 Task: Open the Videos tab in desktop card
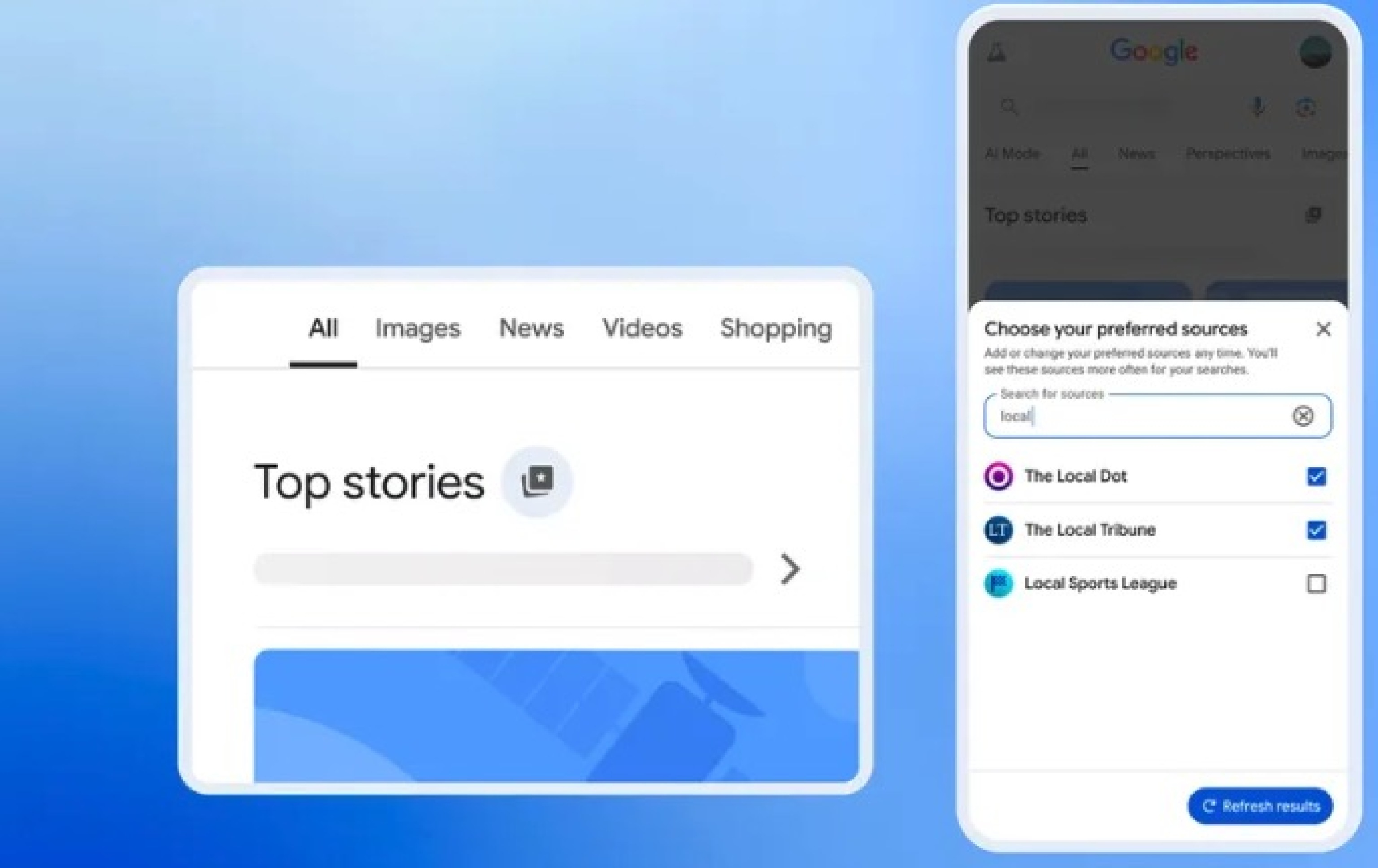(x=643, y=328)
